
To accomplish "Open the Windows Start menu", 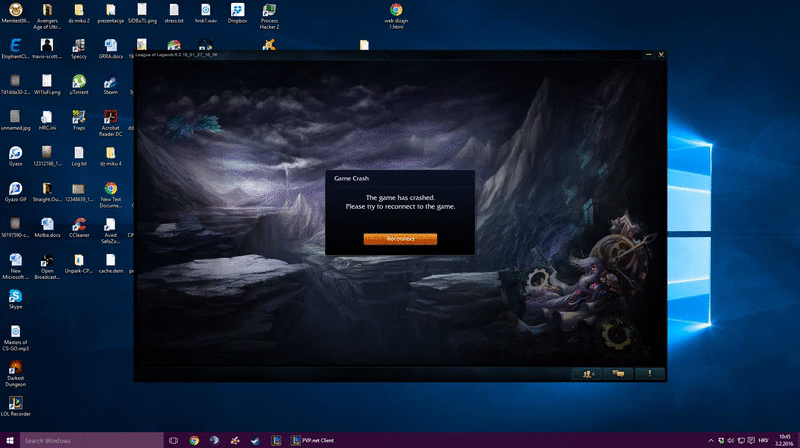I will tap(10, 440).
